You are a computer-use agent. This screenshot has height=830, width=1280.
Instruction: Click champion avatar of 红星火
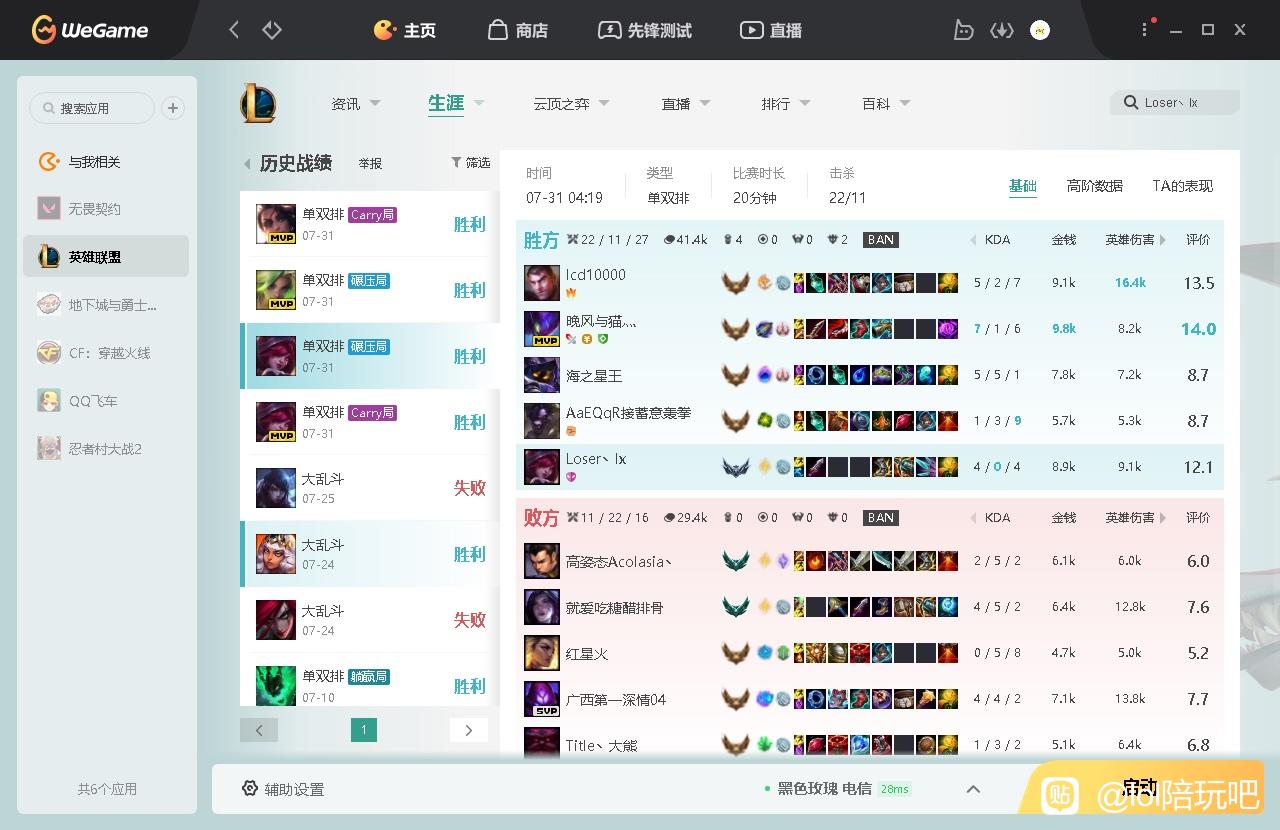click(542, 653)
